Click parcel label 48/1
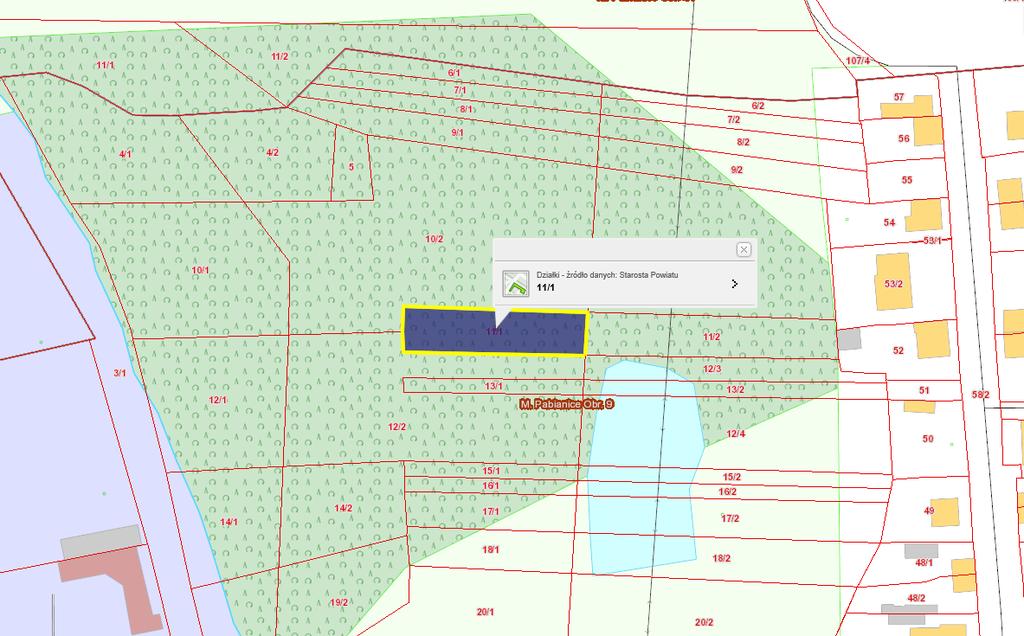1024x636 pixels. 924,562
